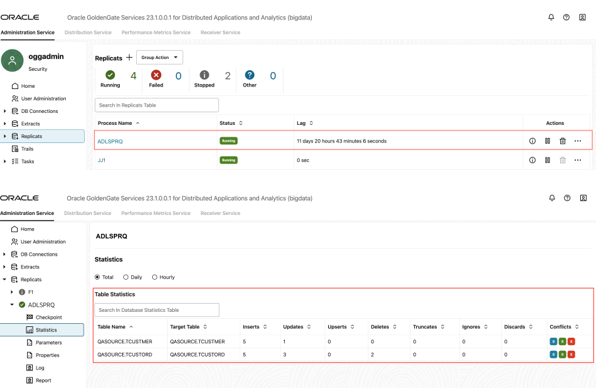This screenshot has height=388, width=613.
Task: Open user account icon on the Replicats page
Action: tap(582, 17)
